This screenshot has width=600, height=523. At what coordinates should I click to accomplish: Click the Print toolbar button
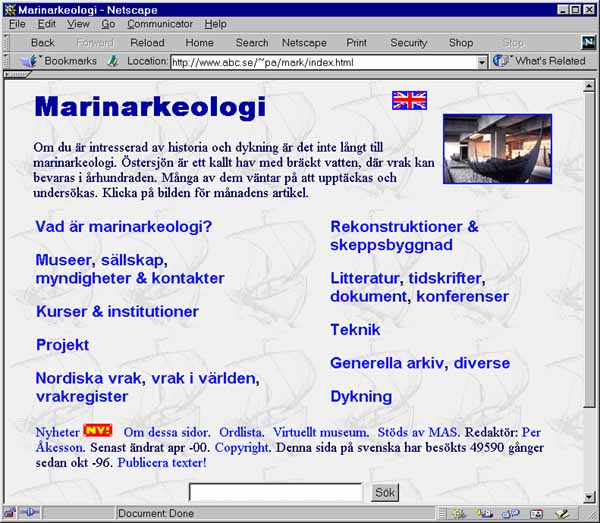(356, 42)
